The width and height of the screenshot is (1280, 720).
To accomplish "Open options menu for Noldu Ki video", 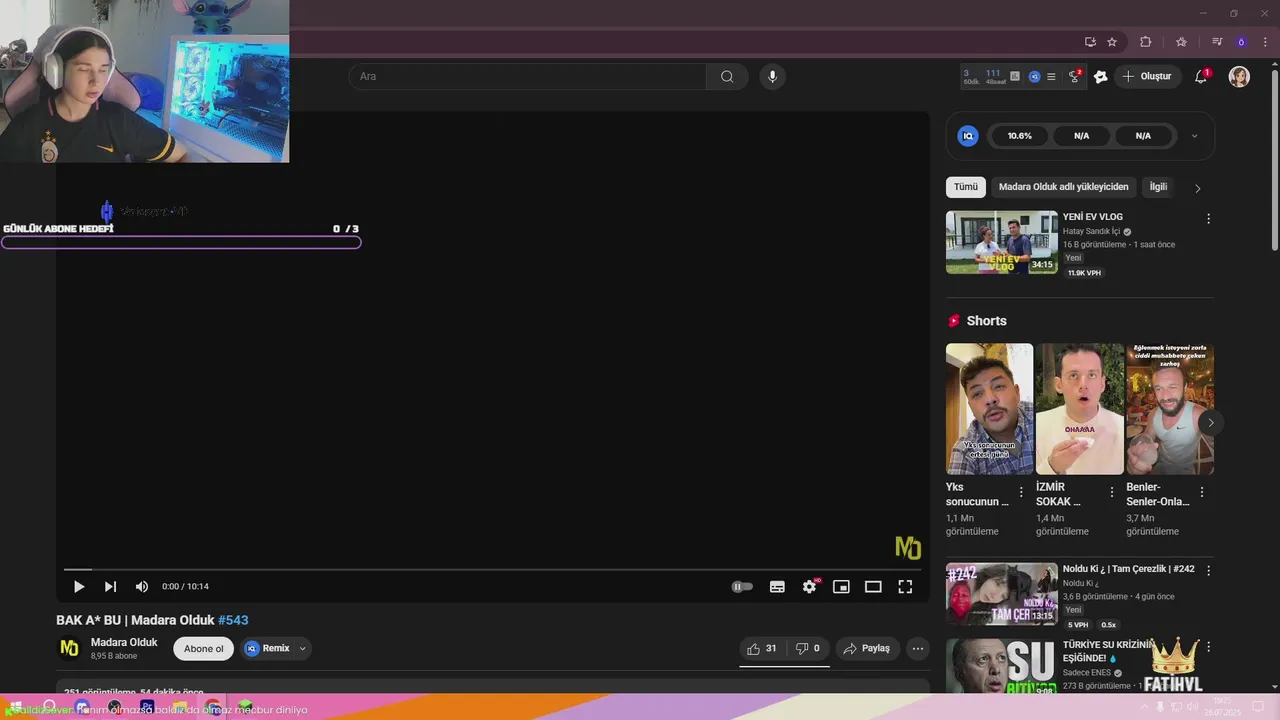I will [1208, 570].
